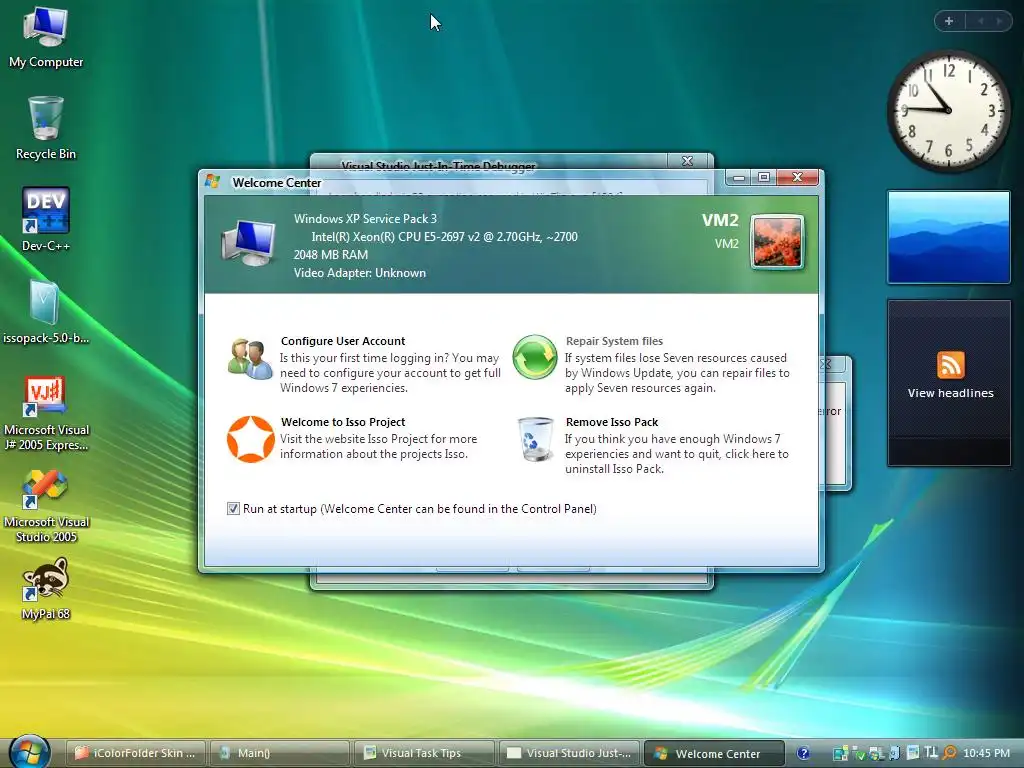The image size is (1024, 768).
Task: Click the analog clock gadget
Action: tap(948, 111)
